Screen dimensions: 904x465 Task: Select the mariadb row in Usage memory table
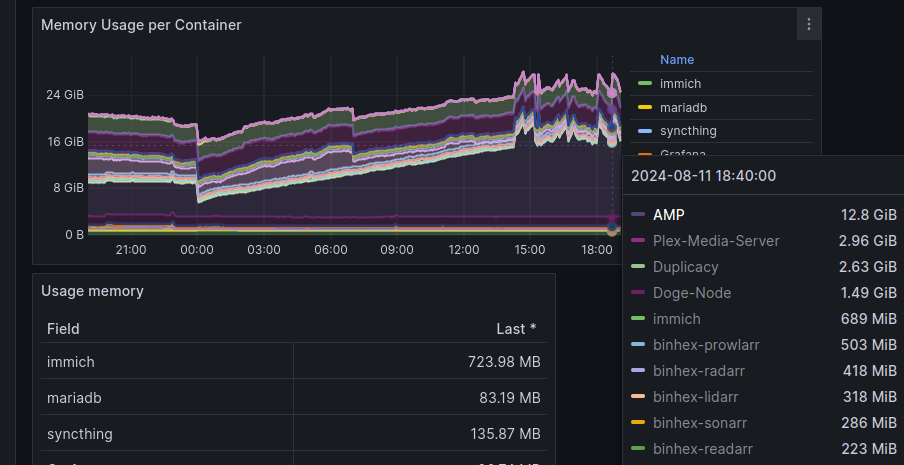click(x=294, y=398)
